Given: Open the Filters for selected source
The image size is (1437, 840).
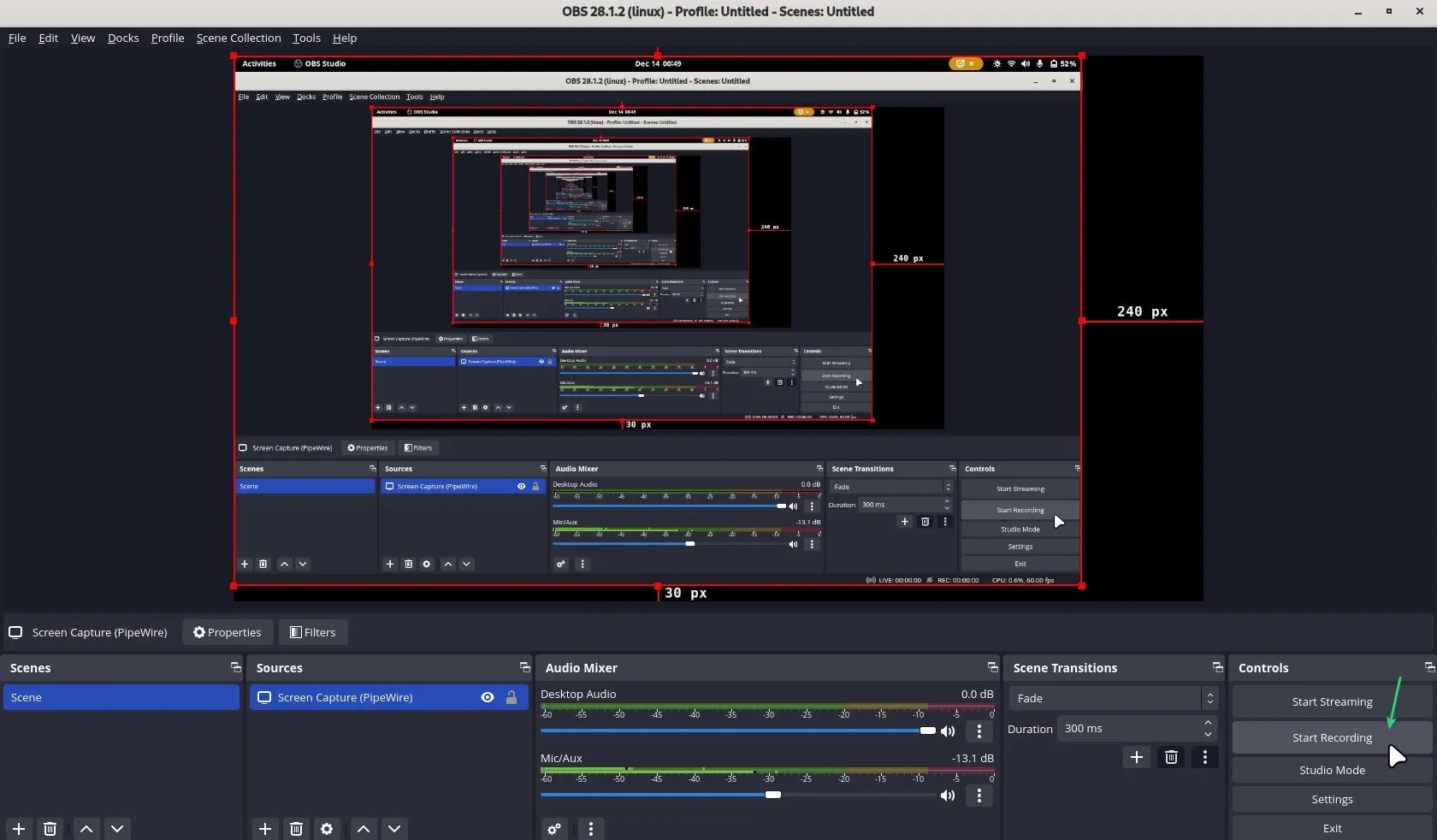Looking at the screenshot, I should tap(313, 632).
